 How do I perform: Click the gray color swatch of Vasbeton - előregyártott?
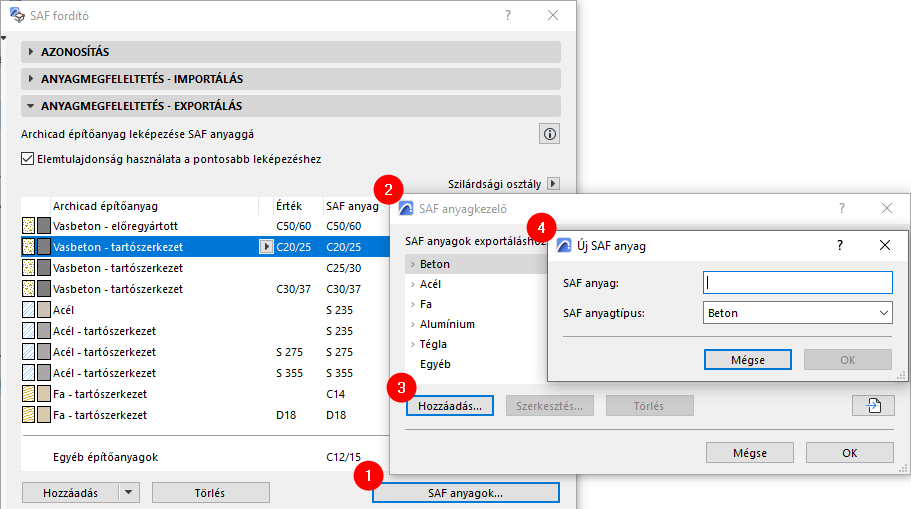pyautogui.click(x=44, y=226)
